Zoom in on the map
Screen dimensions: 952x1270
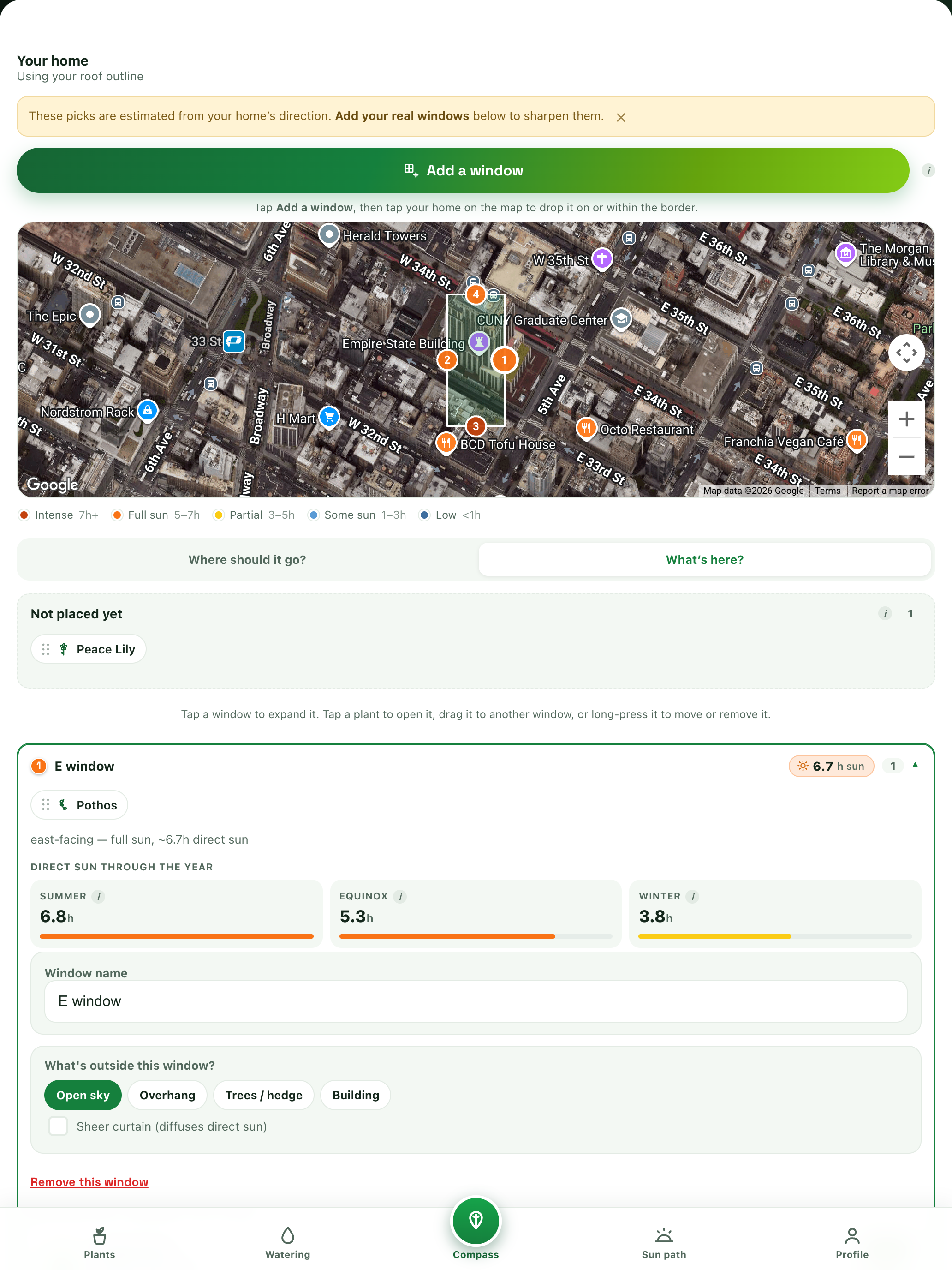click(906, 419)
